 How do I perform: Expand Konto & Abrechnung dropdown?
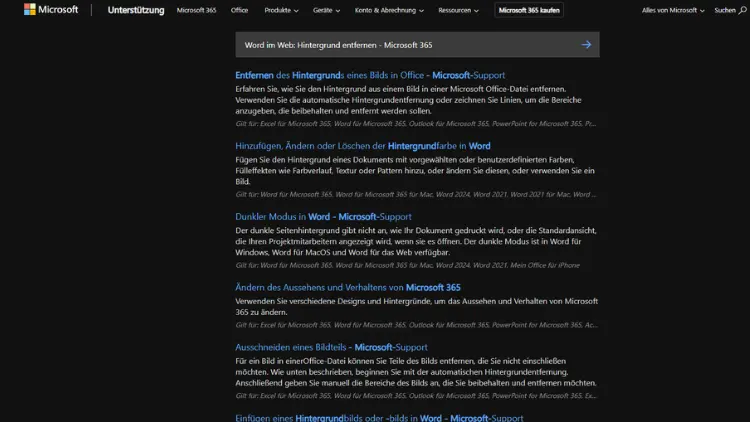coord(389,10)
